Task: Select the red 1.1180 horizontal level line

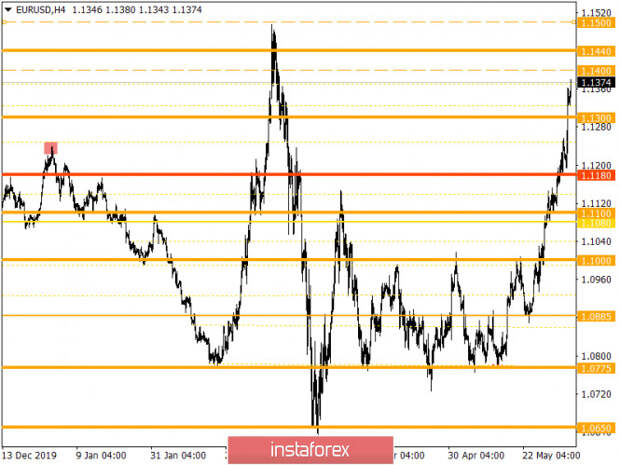Action: (289, 174)
